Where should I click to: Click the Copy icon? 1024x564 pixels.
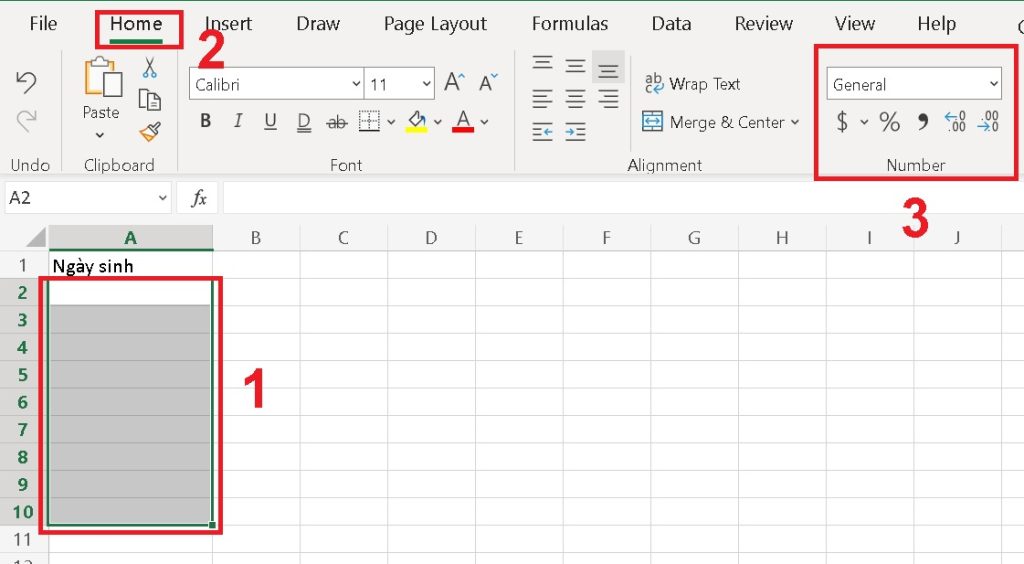pos(150,99)
